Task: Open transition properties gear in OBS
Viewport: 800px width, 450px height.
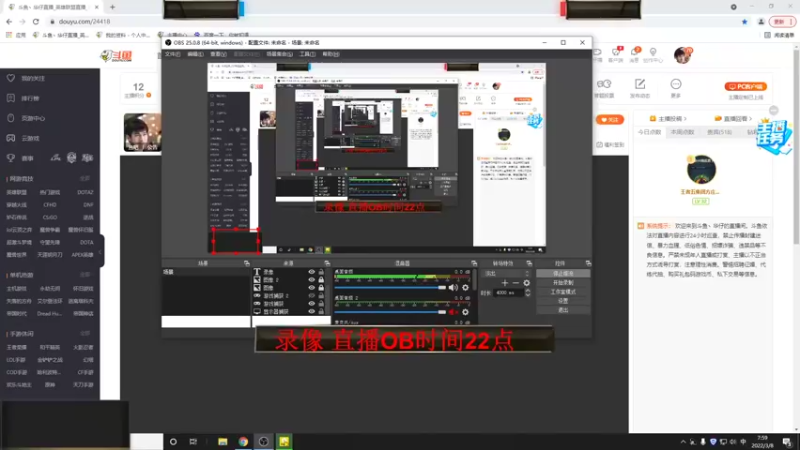Action: (527, 283)
